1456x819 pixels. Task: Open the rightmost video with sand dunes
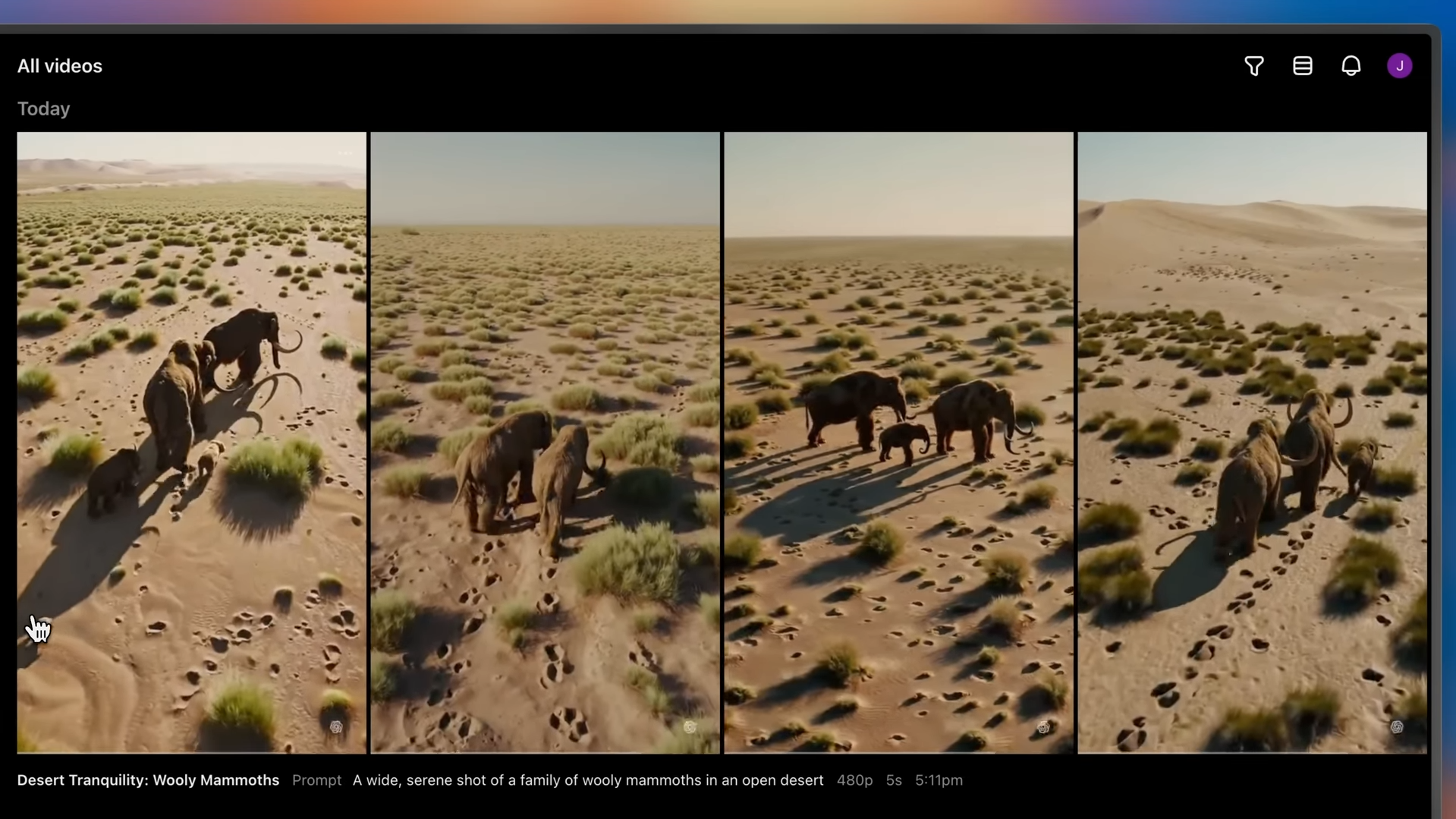pos(1252,442)
